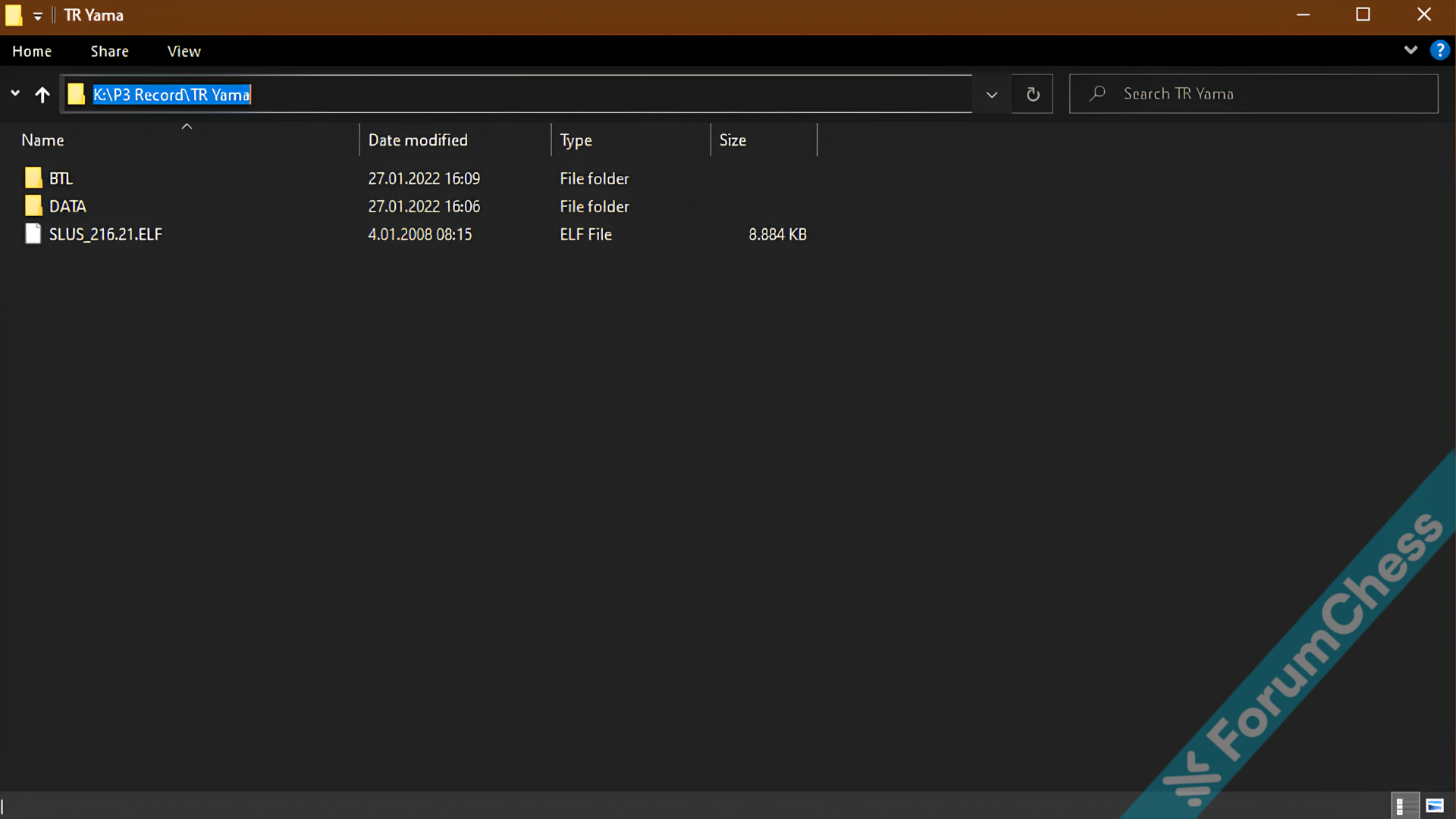
Task: Close the TR Yama window
Action: tap(1424, 14)
